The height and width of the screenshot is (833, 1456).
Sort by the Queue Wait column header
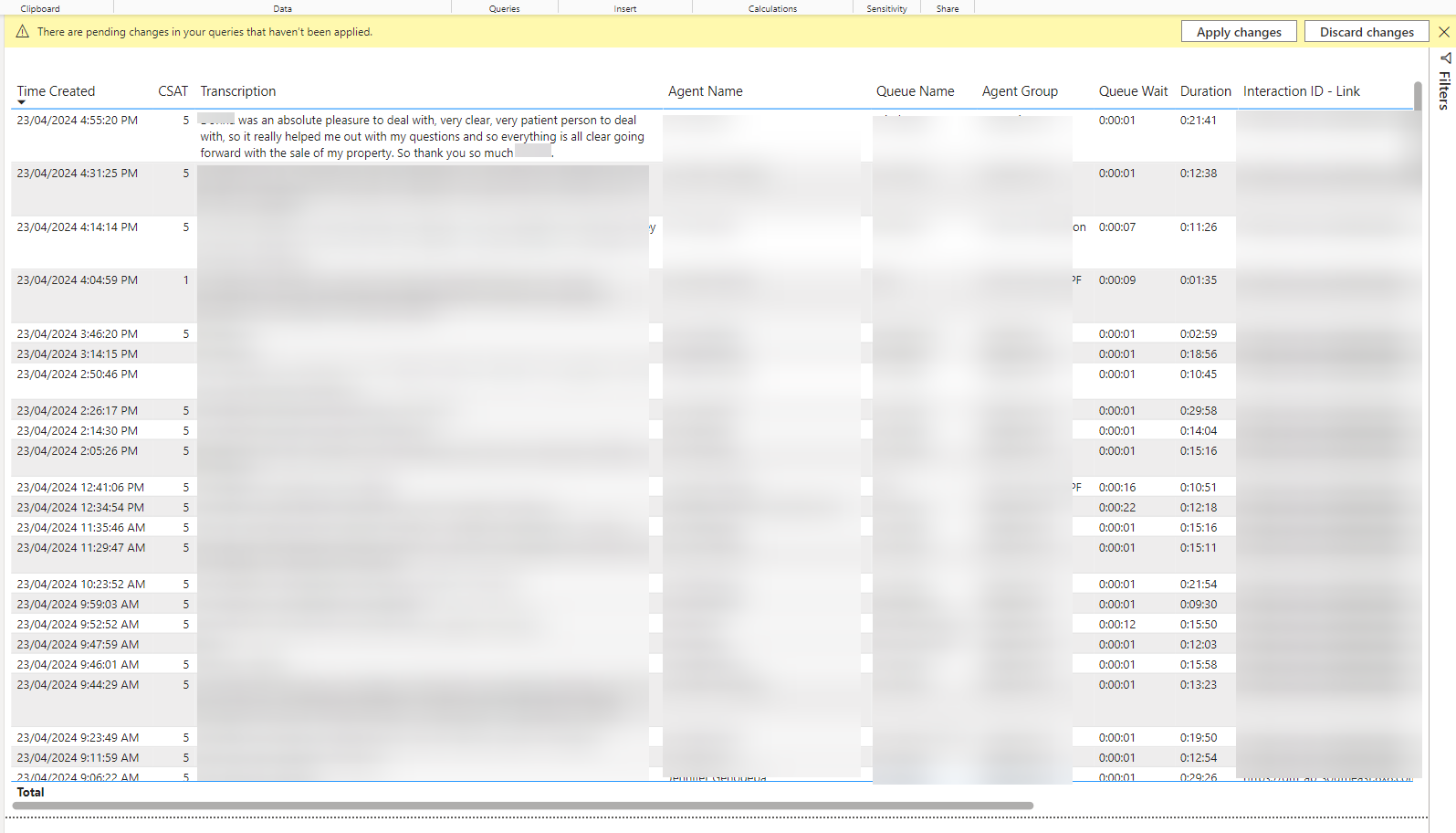(x=1133, y=91)
